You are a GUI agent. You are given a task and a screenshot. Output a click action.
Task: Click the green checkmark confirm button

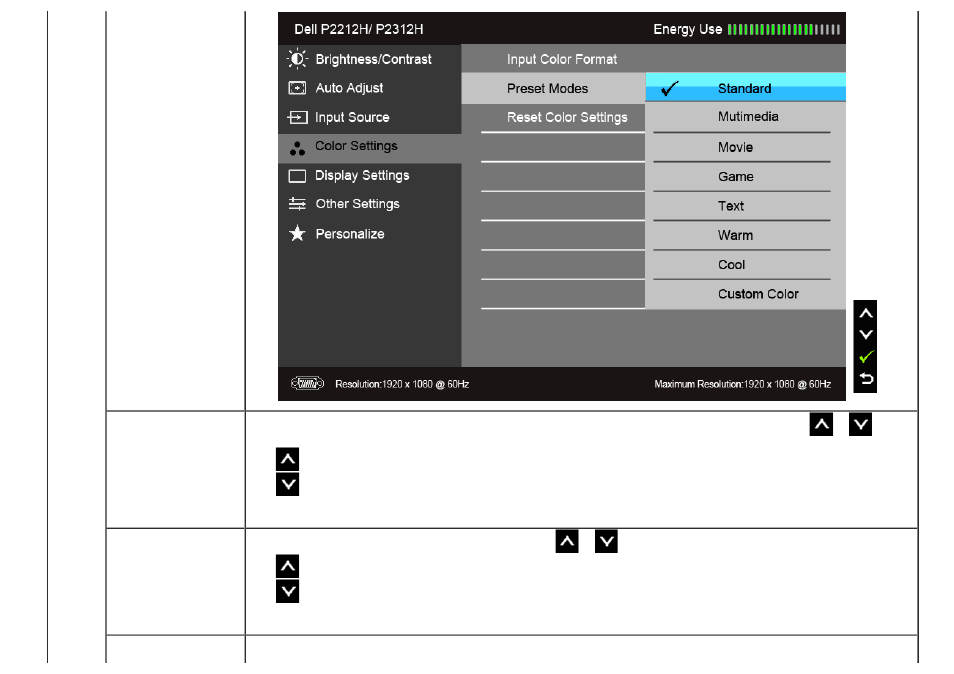866,357
